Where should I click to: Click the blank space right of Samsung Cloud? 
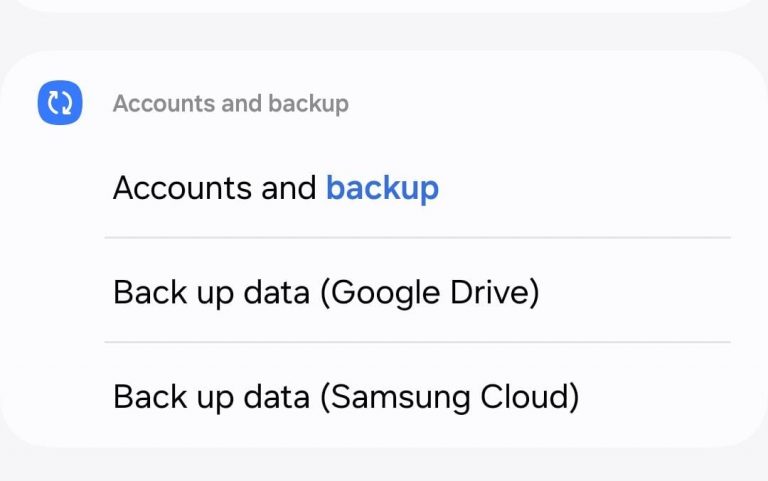click(660, 397)
